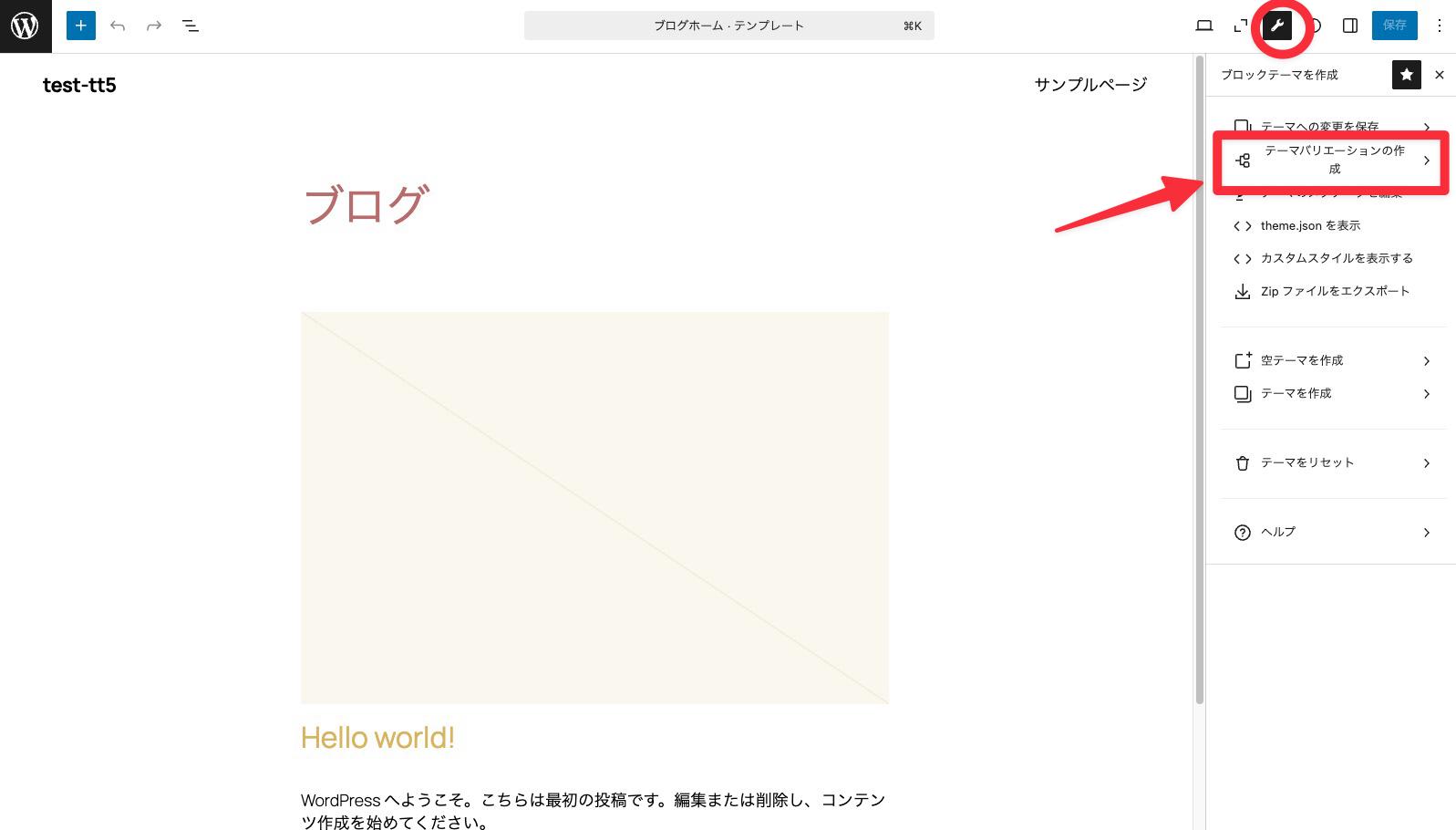Toggle the Create Block Theme wrench icon

coord(1277,26)
